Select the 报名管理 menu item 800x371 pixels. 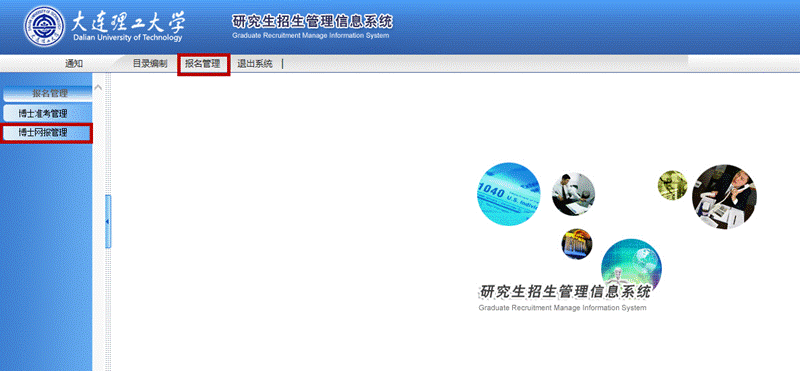(x=203, y=64)
